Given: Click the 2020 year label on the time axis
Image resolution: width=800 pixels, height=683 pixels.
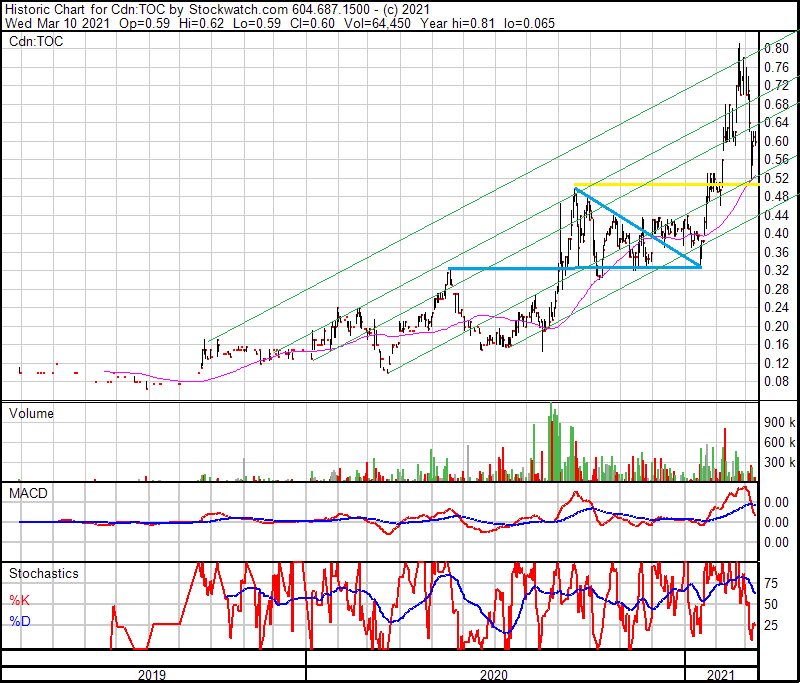Looking at the screenshot, I should [494, 675].
